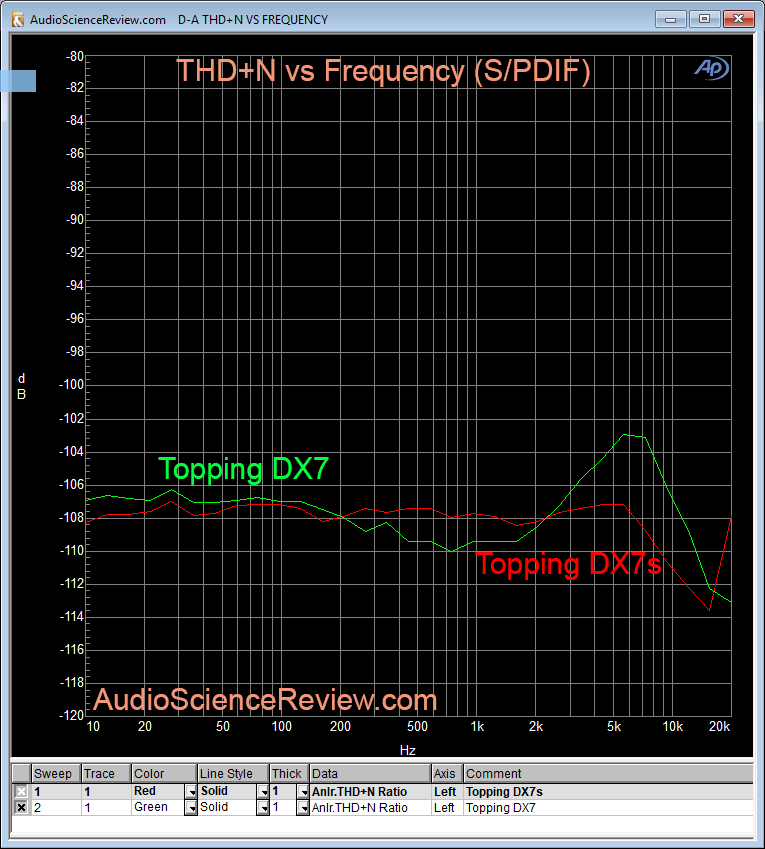Image resolution: width=765 pixels, height=849 pixels.
Task: Click the '-100' y-axis tick label
Action: [71, 385]
